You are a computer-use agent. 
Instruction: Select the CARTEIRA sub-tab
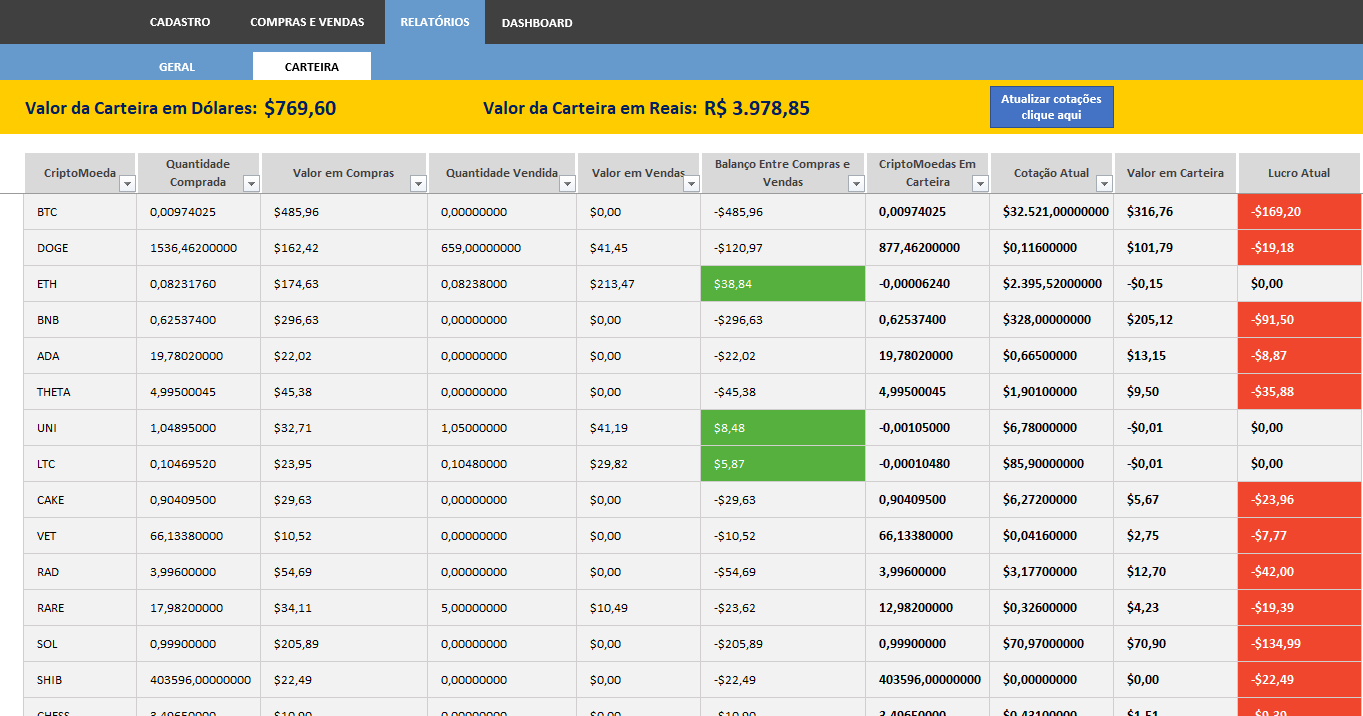(x=312, y=67)
